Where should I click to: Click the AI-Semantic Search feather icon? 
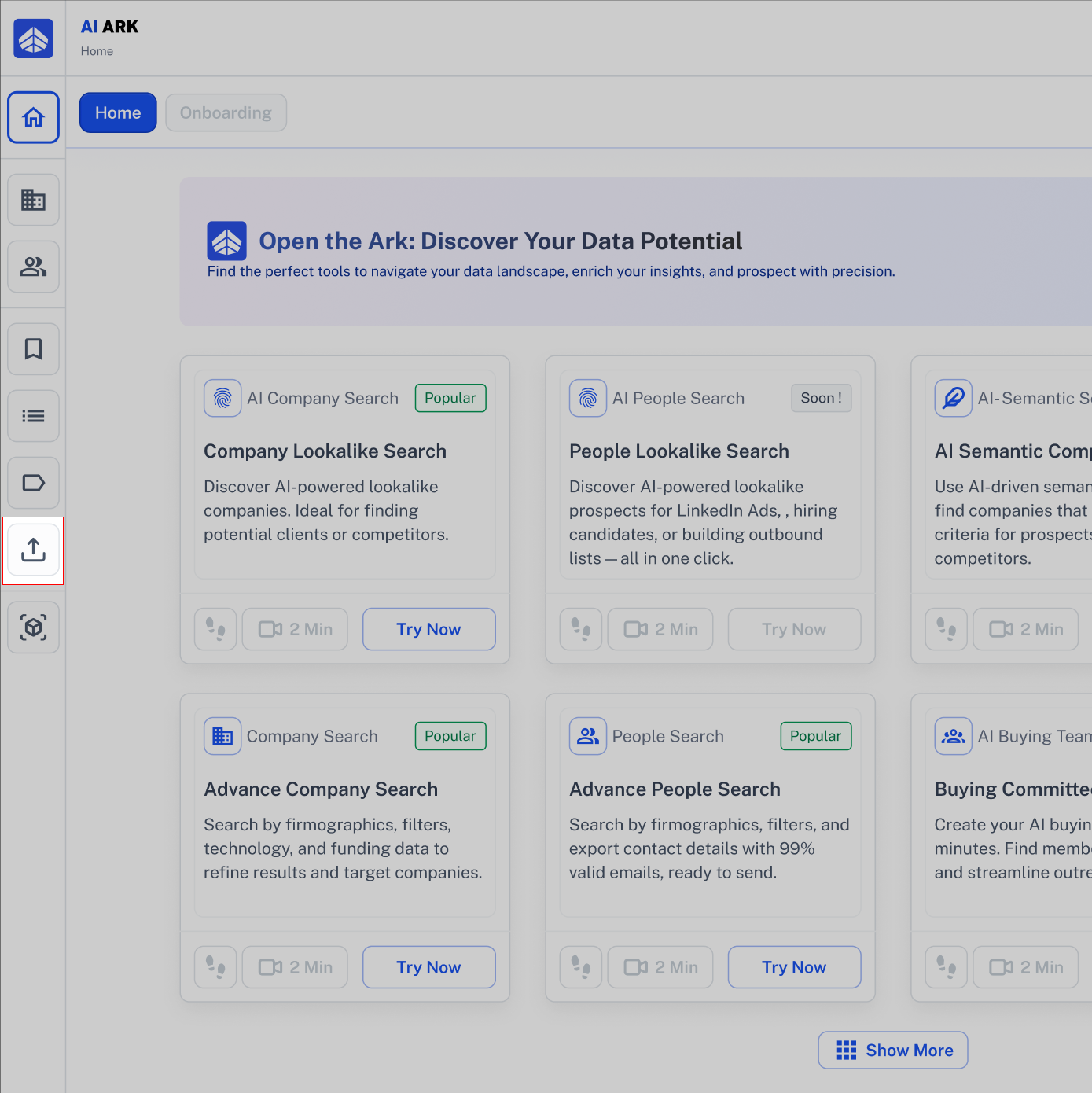tap(954, 398)
